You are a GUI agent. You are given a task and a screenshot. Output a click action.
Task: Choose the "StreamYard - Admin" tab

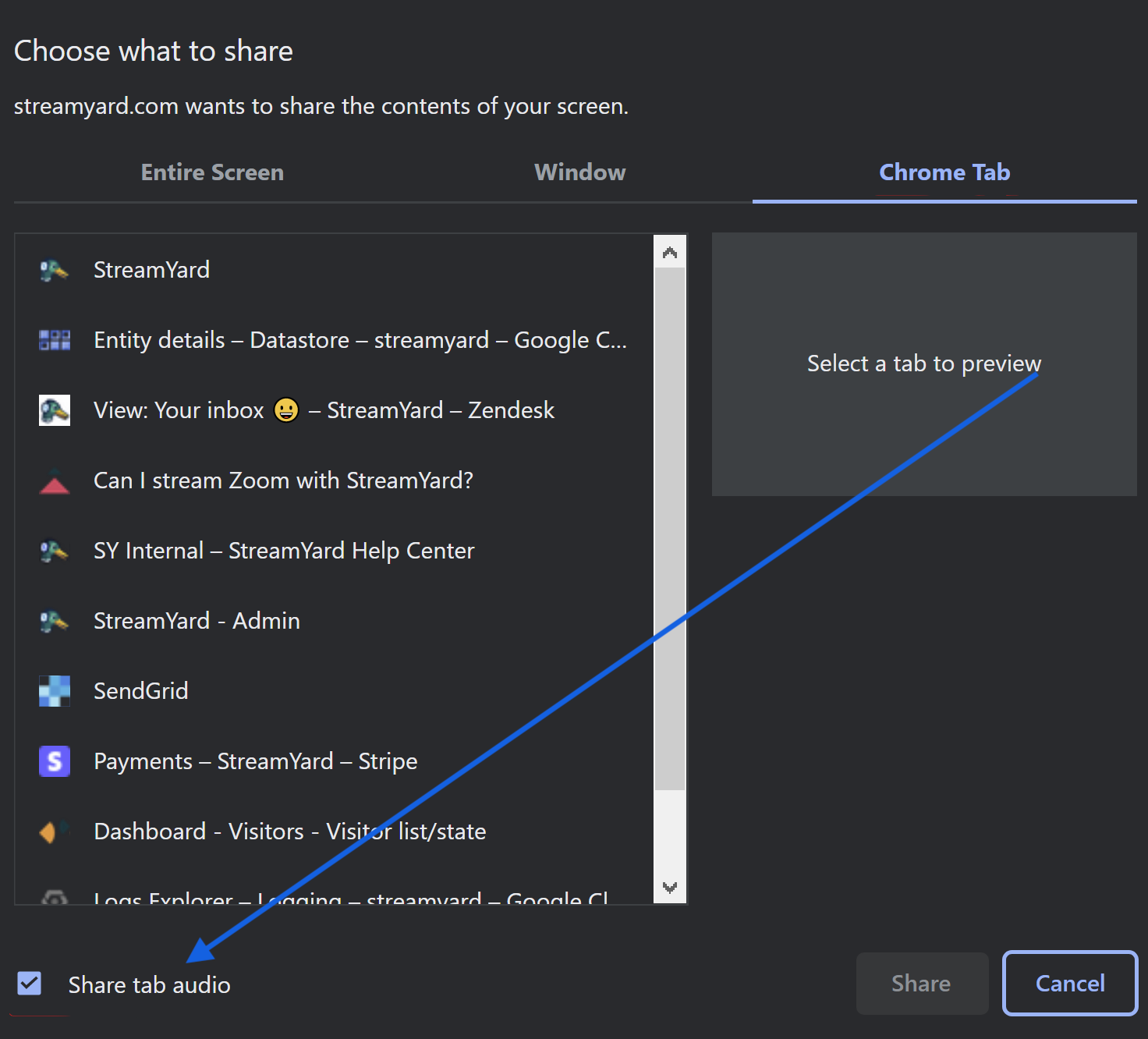click(335, 621)
